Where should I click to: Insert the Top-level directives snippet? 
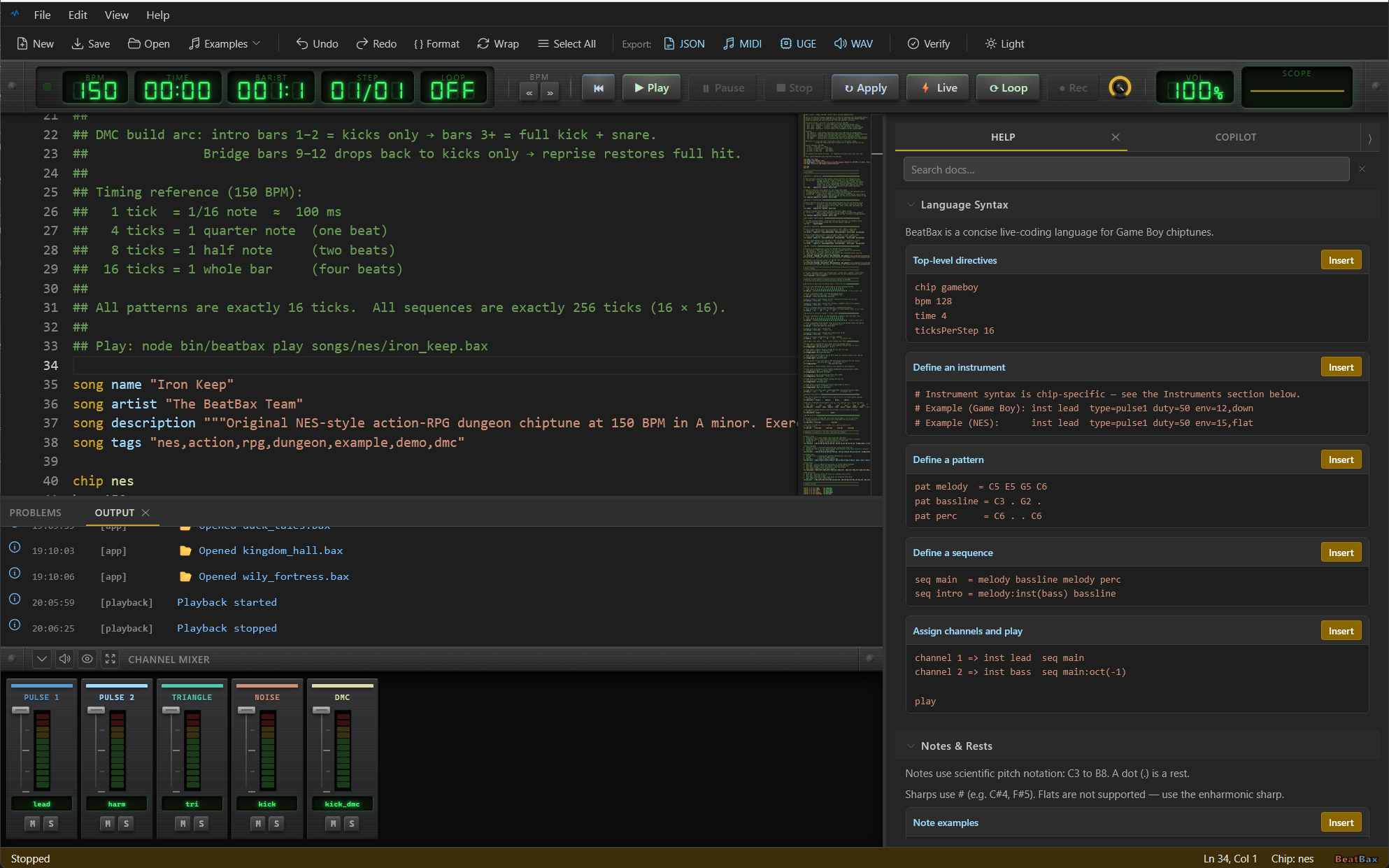[1341, 260]
